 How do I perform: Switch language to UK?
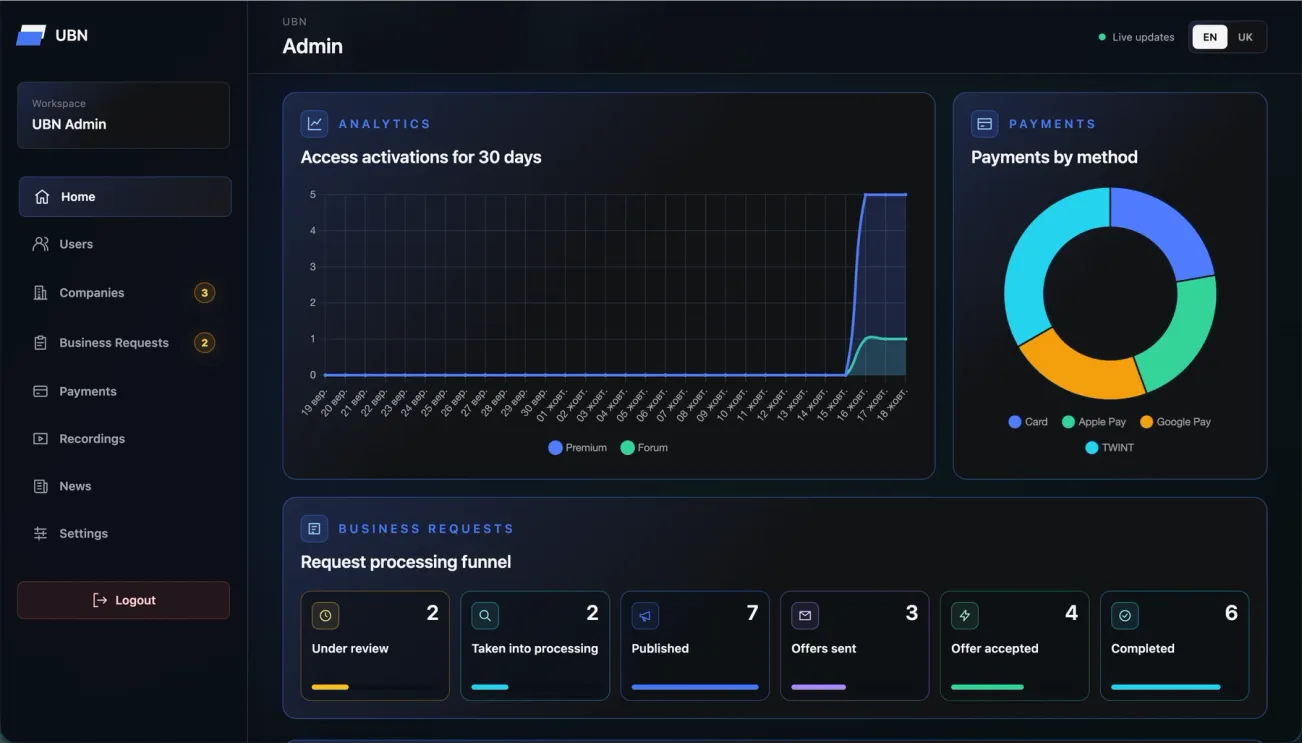[1245, 37]
